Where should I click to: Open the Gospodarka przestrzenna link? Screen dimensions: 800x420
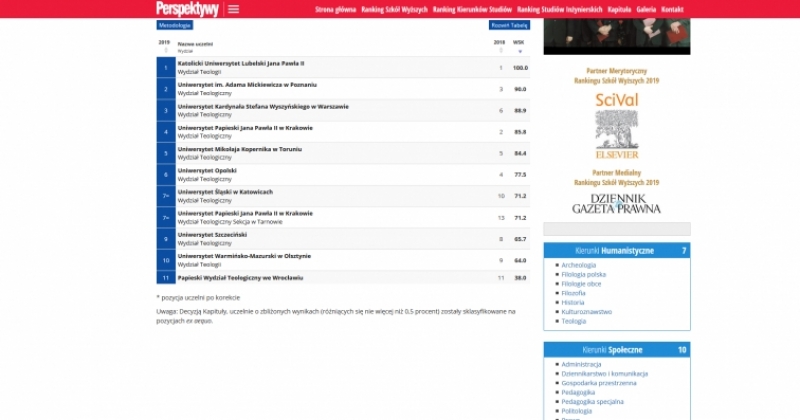pos(599,383)
